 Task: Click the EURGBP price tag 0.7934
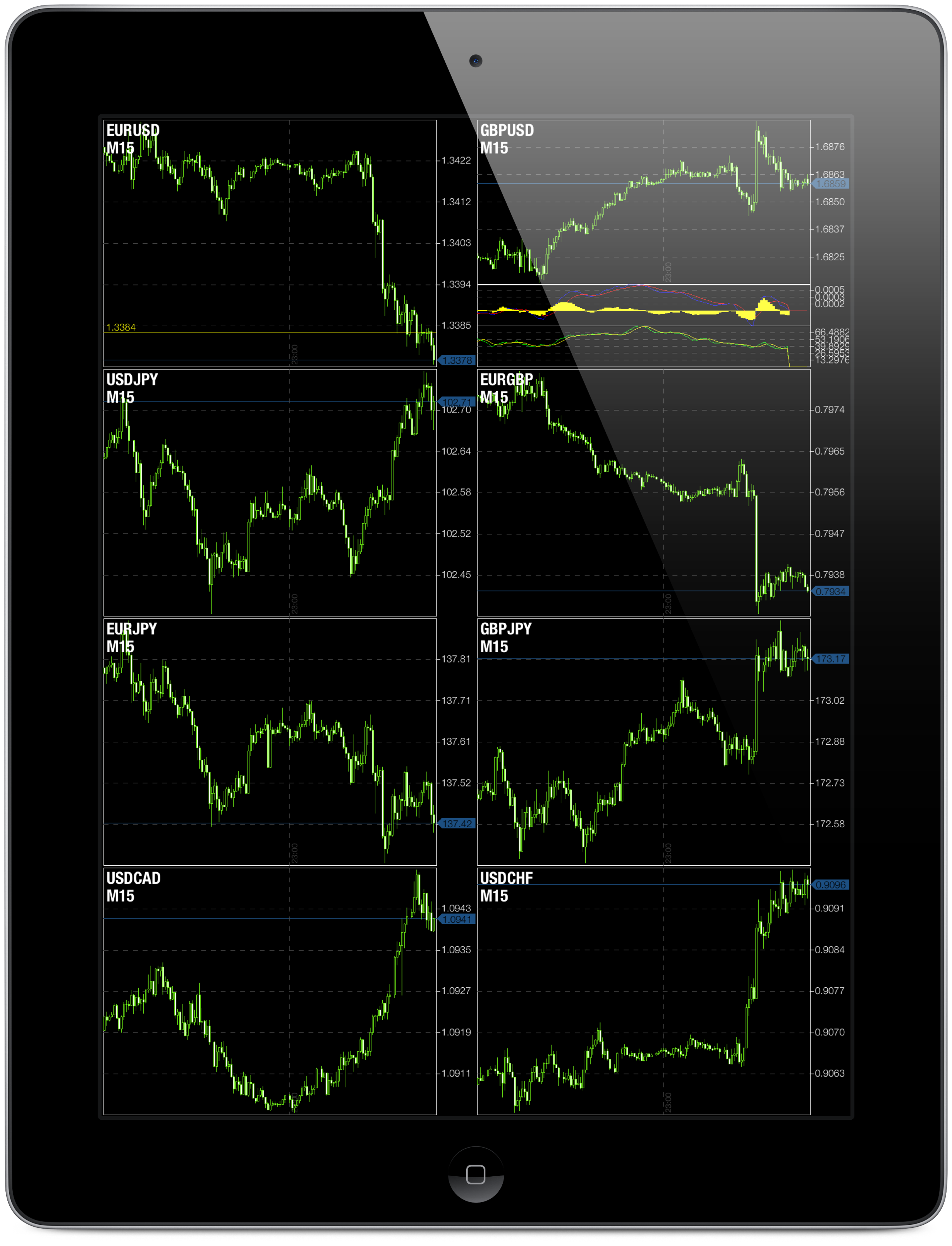(x=831, y=591)
